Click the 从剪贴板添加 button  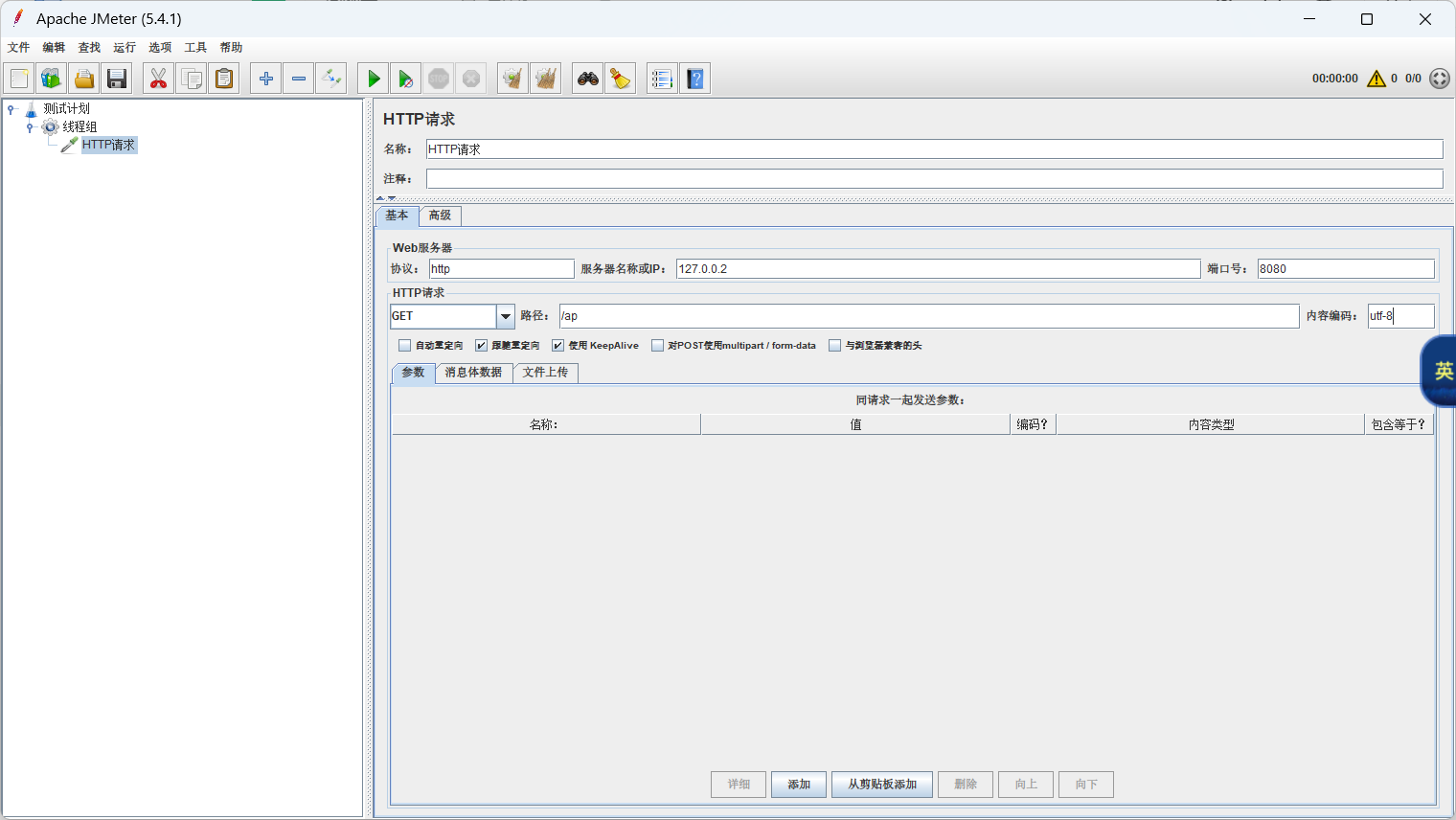[x=882, y=785]
